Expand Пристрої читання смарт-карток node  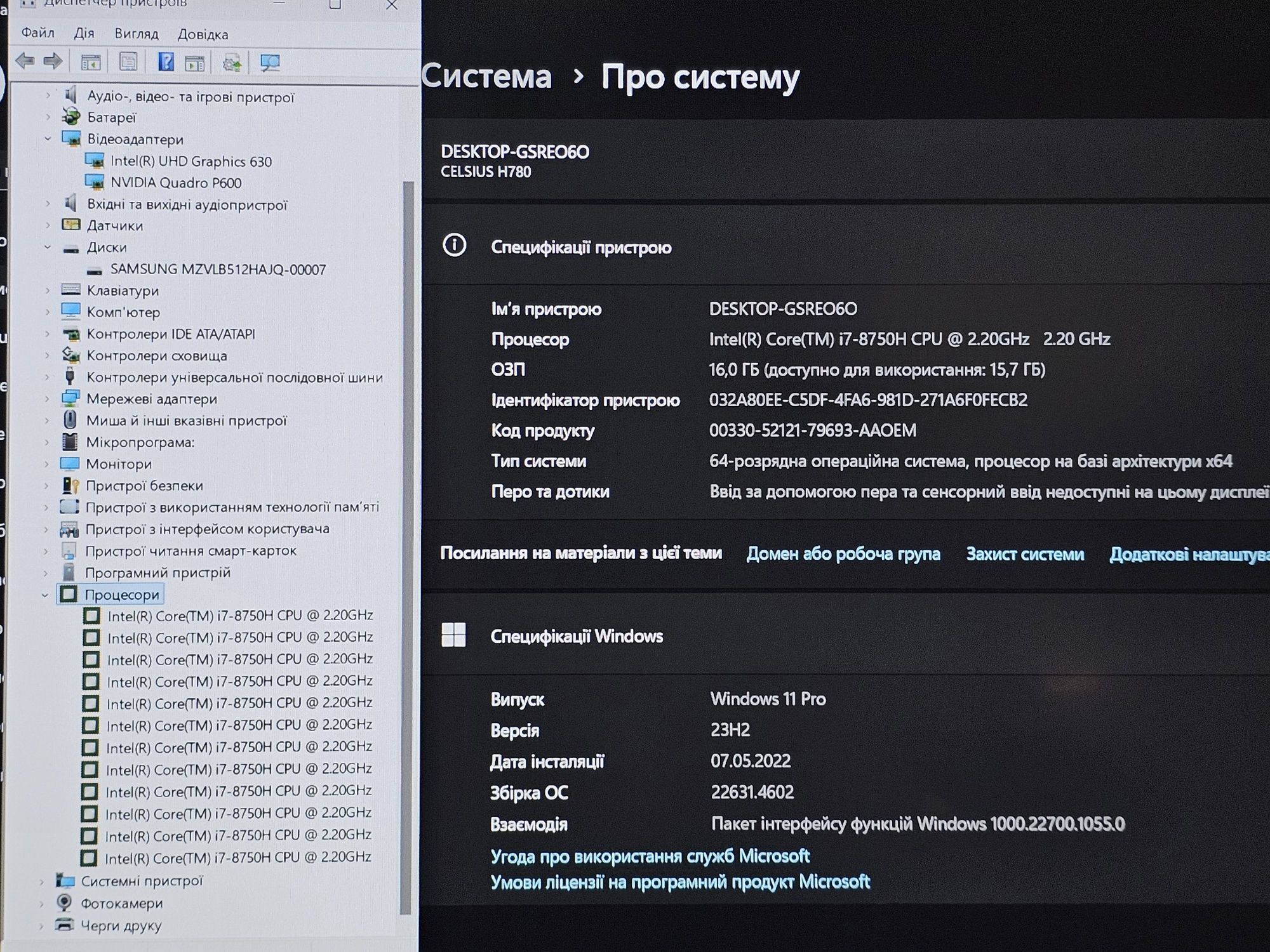[x=46, y=550]
